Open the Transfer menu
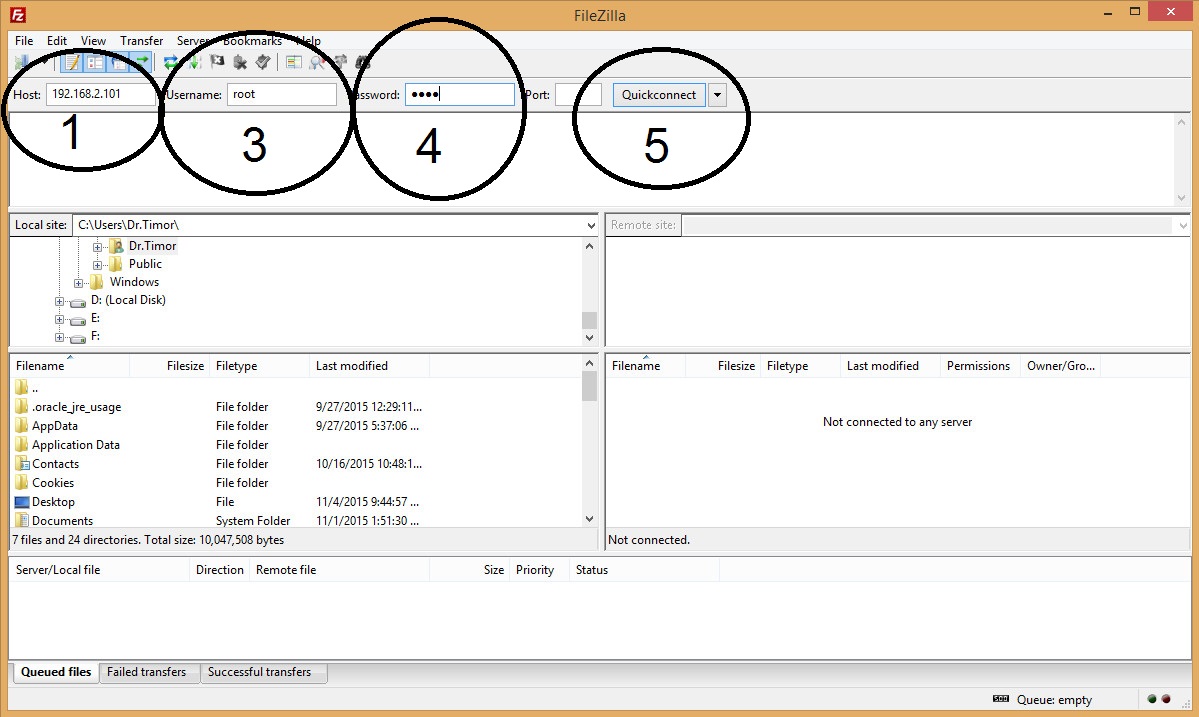 pos(141,41)
